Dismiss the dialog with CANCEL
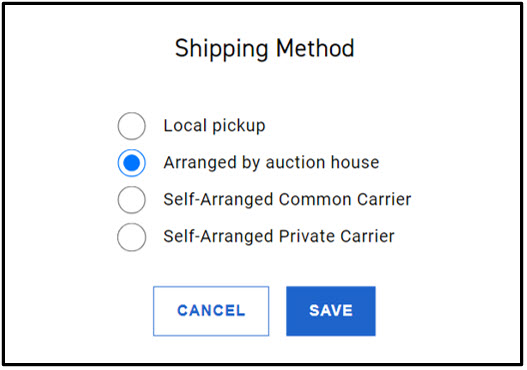 click(x=211, y=311)
